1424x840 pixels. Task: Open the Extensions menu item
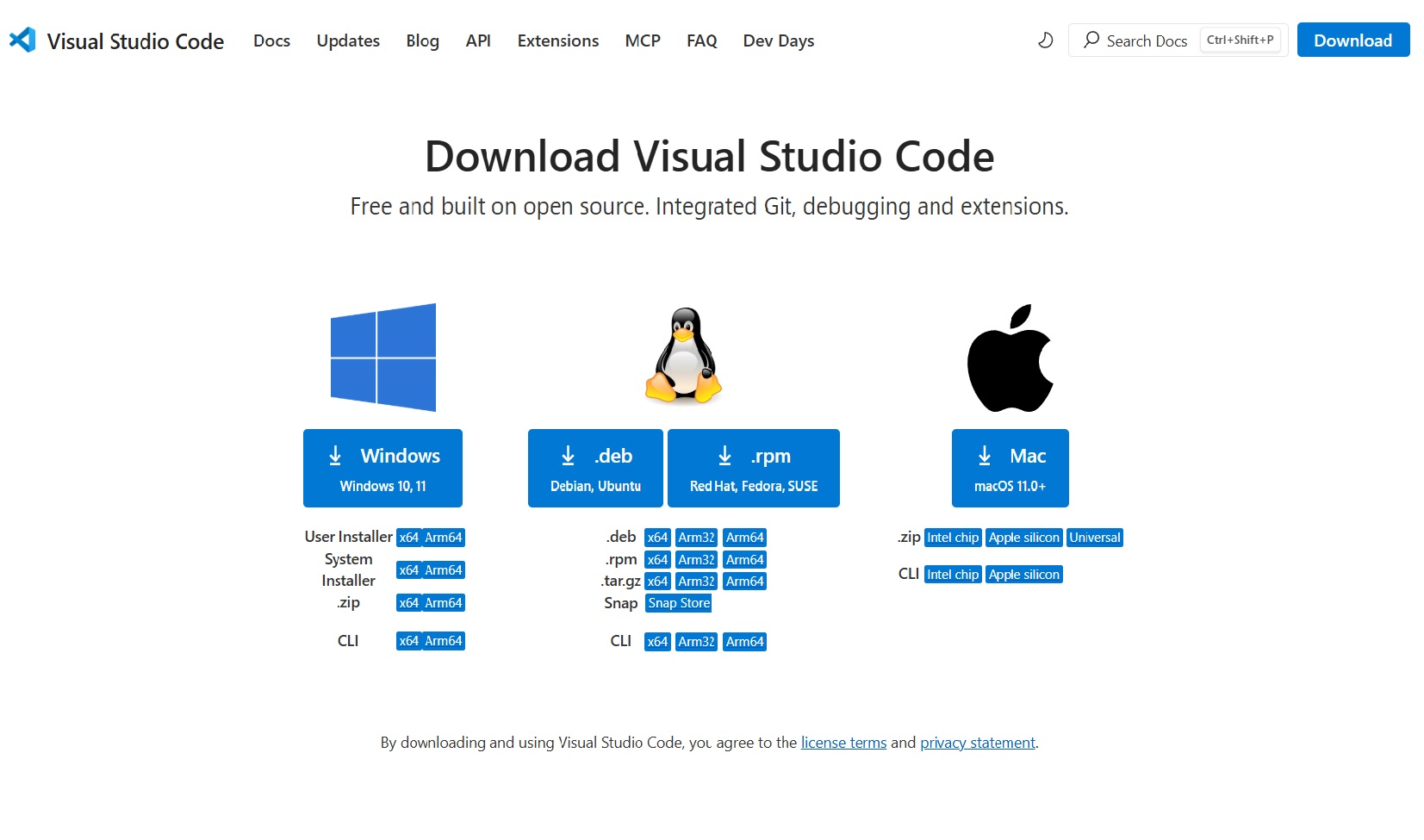[x=557, y=40]
